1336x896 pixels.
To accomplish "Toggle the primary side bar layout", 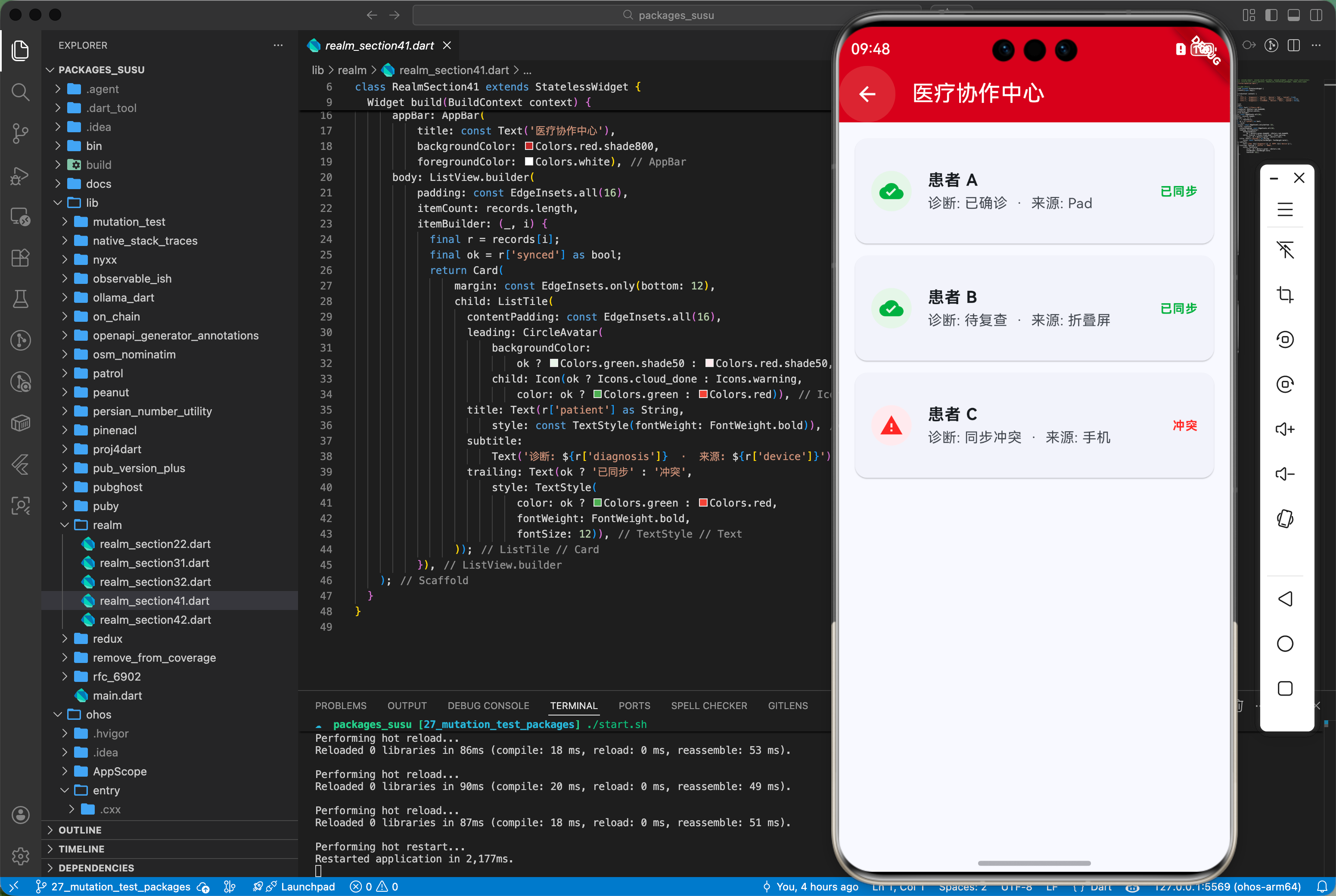I will 1271,15.
